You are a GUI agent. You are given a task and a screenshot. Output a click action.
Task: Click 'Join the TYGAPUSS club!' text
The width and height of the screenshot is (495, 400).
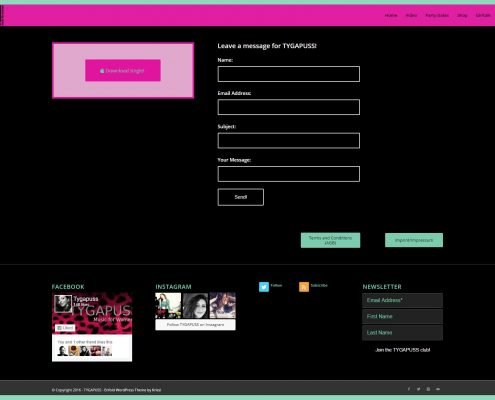click(403, 350)
